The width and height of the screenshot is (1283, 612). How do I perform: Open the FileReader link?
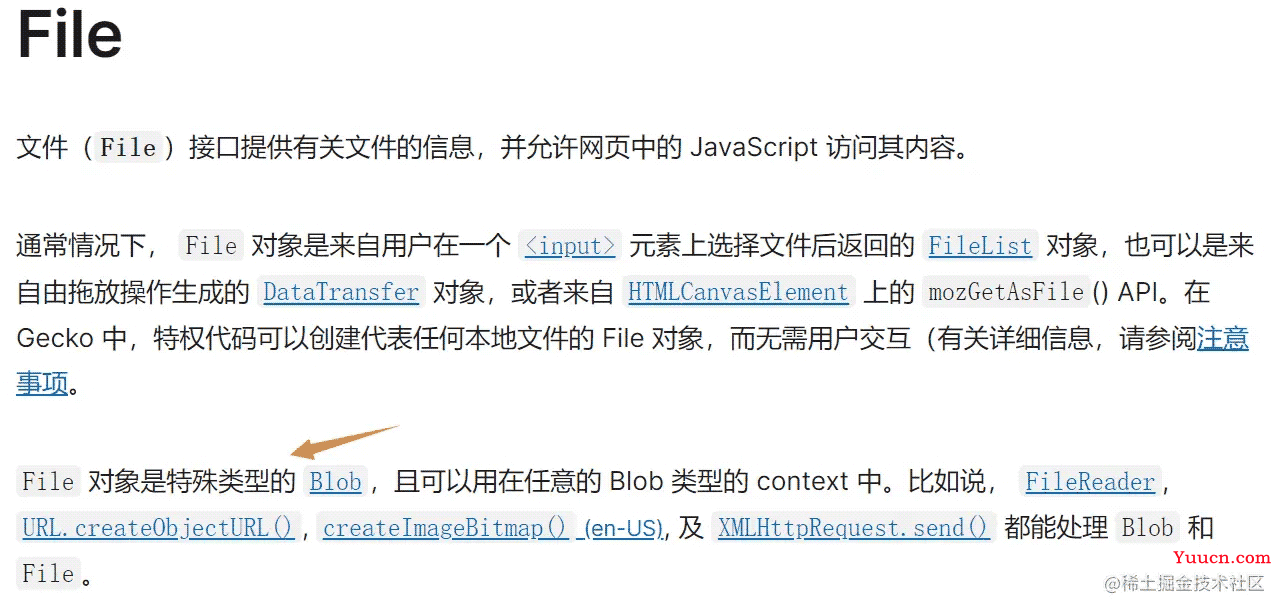point(1090,482)
